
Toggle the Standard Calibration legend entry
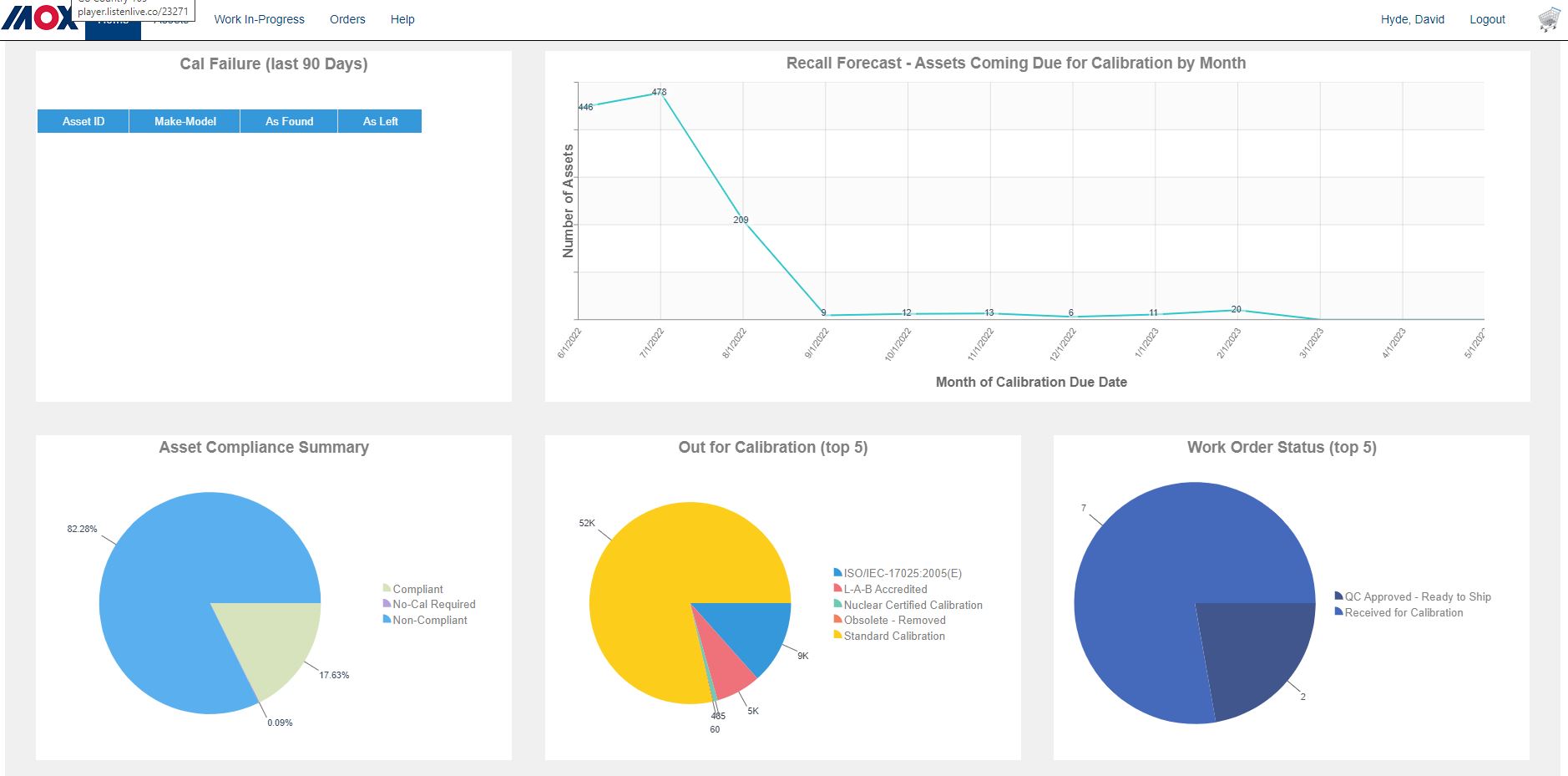pos(893,636)
